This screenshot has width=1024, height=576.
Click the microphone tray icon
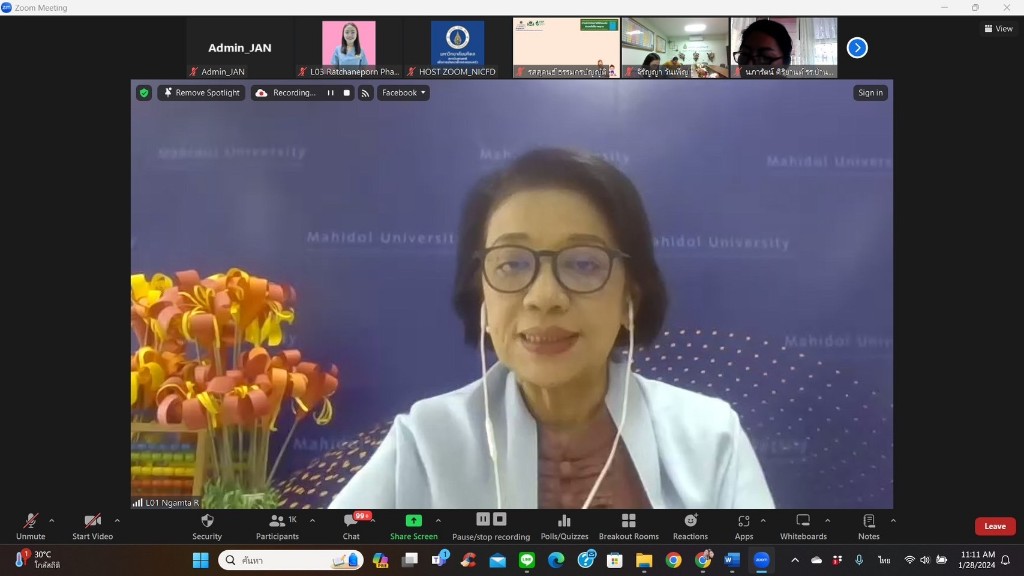point(859,560)
